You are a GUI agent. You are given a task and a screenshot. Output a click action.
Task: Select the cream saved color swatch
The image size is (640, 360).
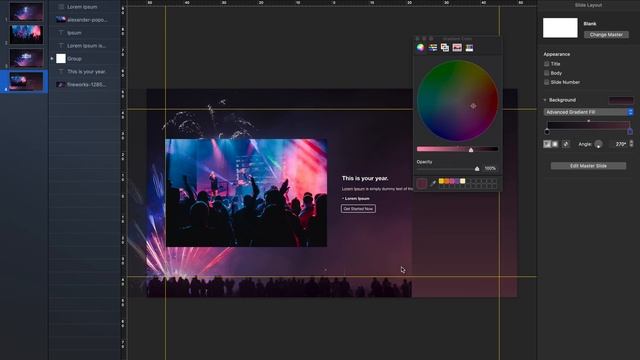(462, 181)
